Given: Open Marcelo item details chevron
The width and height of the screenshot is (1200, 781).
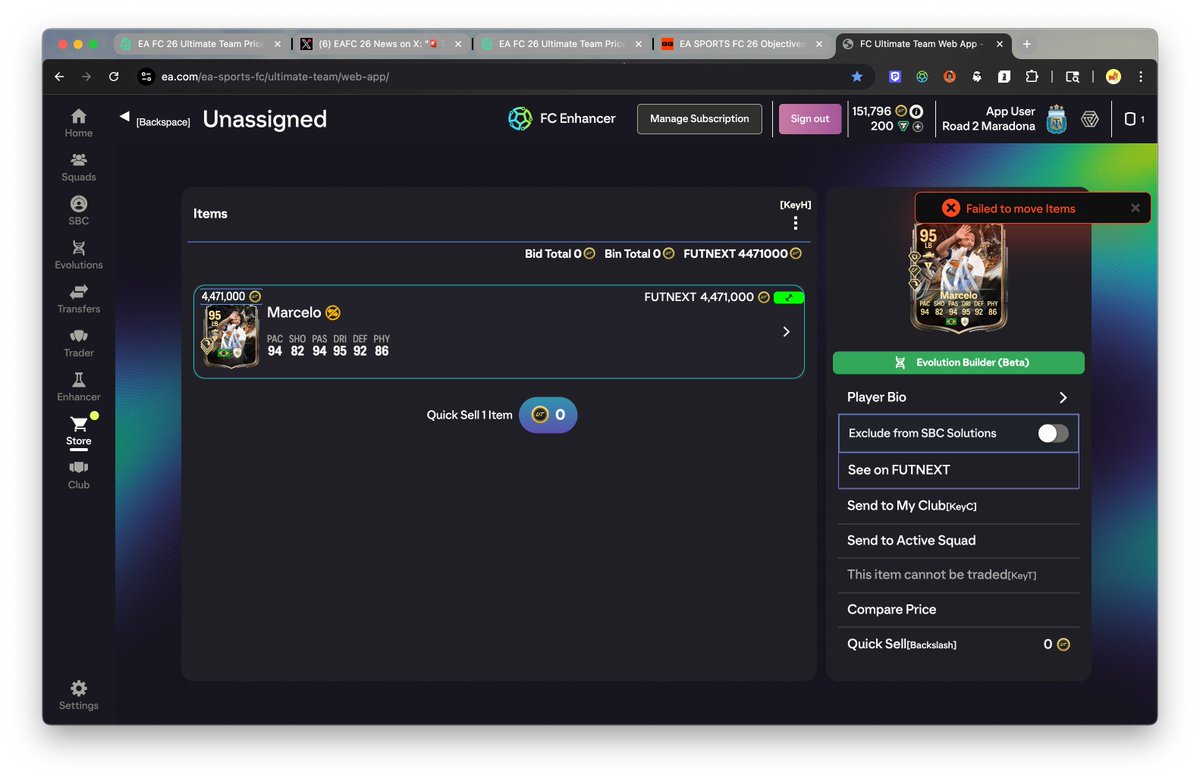Looking at the screenshot, I should pos(786,332).
